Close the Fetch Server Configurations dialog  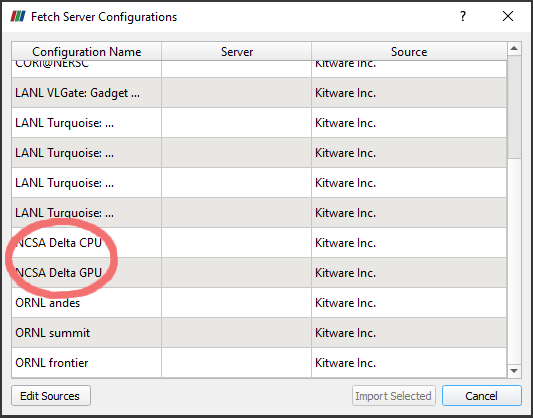[508, 16]
